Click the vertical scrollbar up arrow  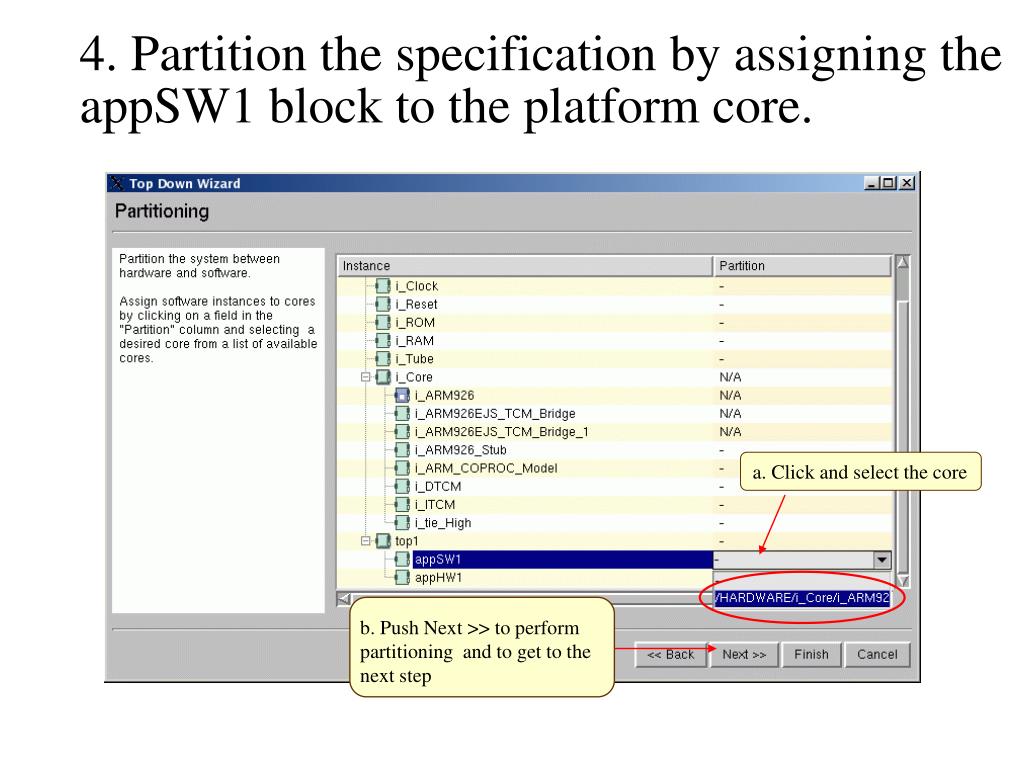[x=903, y=263]
